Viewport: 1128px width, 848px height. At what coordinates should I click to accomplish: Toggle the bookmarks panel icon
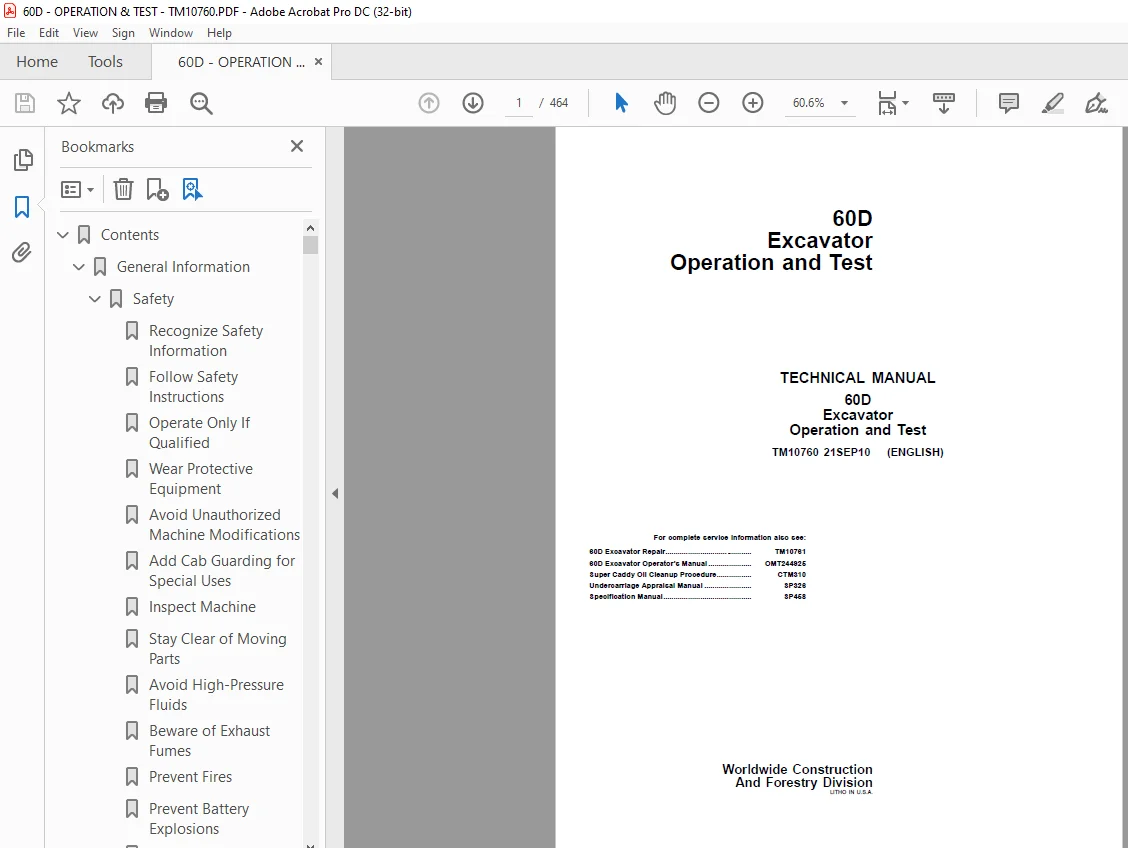22,207
